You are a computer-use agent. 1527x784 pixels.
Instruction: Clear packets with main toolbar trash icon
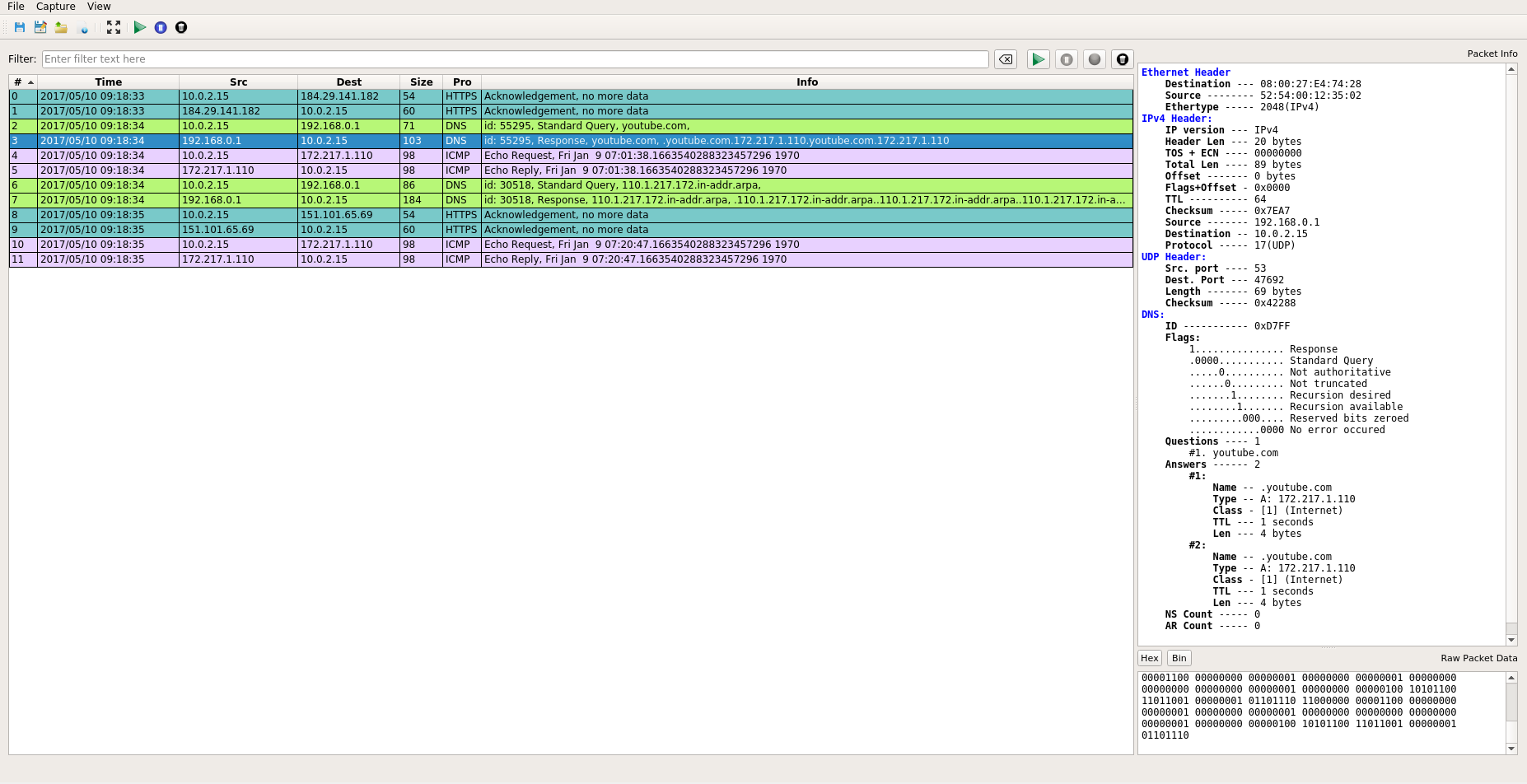pos(181,27)
